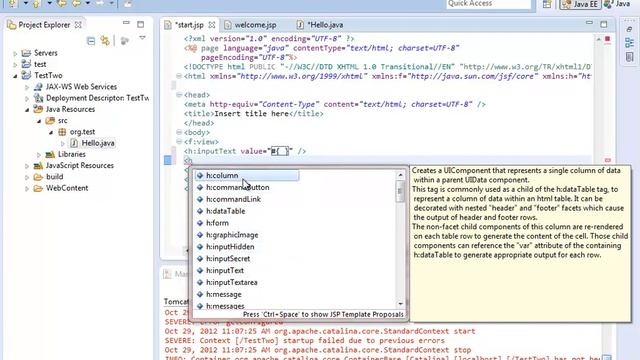Click the Quick Access search field
Screen dimensions: 640x360
[488, 4]
